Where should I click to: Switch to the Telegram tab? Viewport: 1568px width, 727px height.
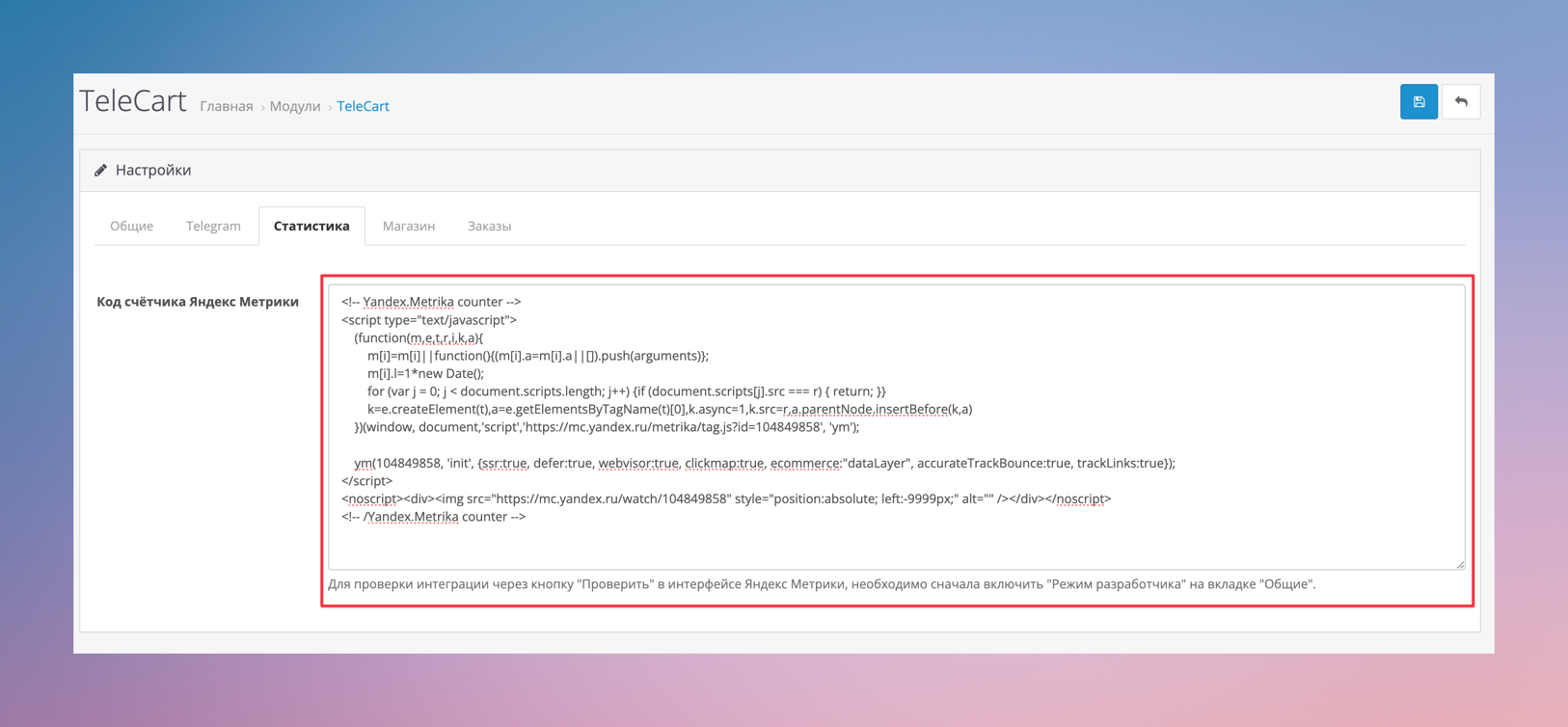click(213, 227)
